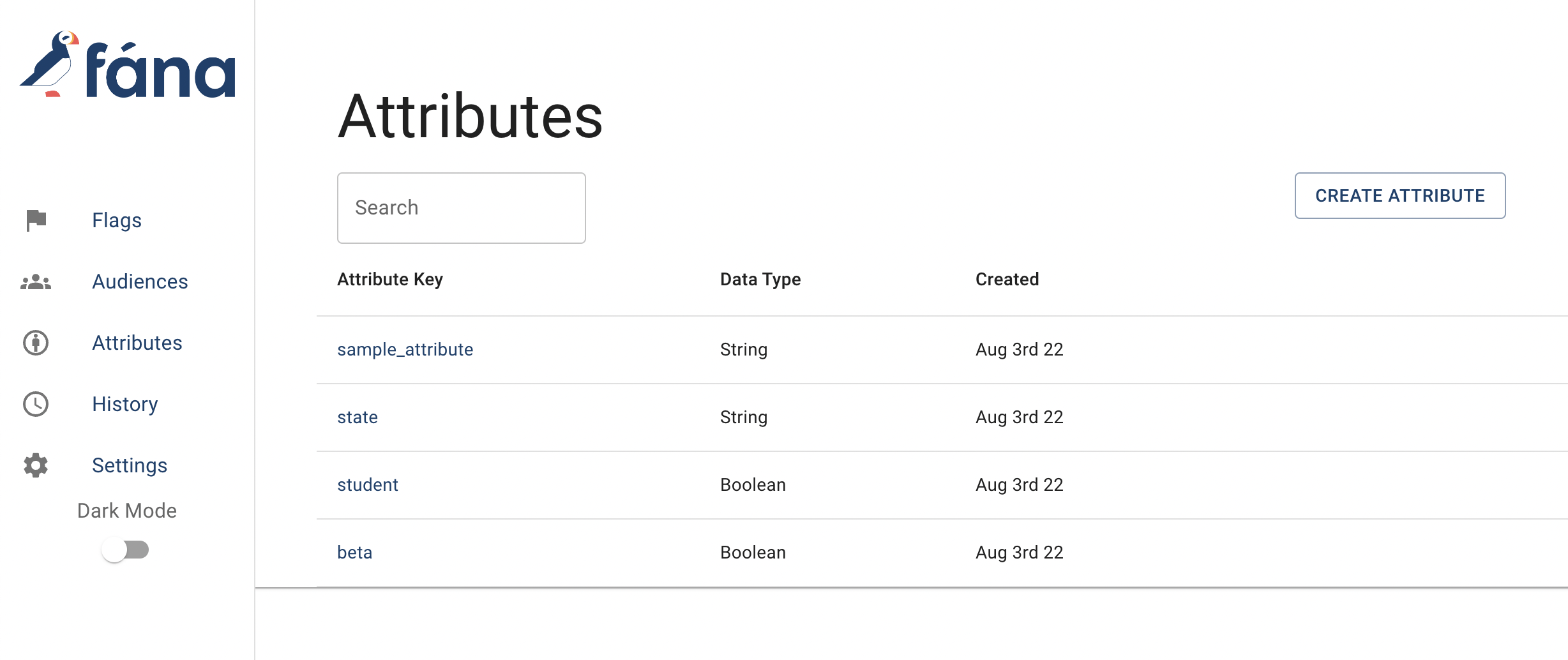Image resolution: width=1568 pixels, height=660 pixels.
Task: Open the beta attribute link
Action: [x=355, y=553]
